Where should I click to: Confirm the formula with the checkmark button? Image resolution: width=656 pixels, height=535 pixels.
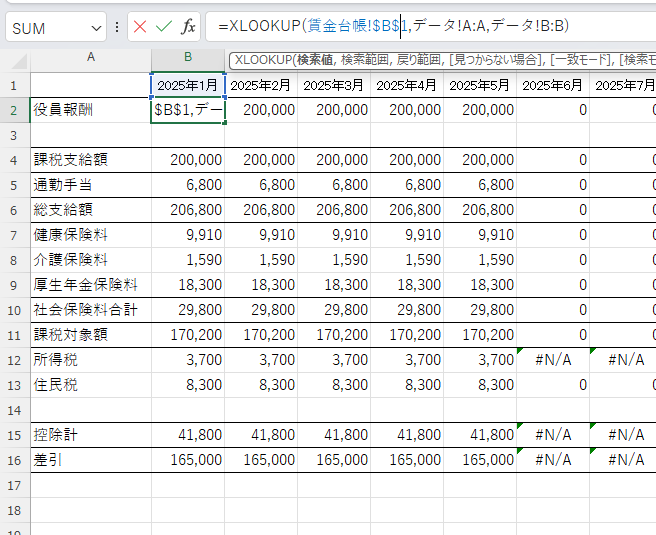[163, 27]
